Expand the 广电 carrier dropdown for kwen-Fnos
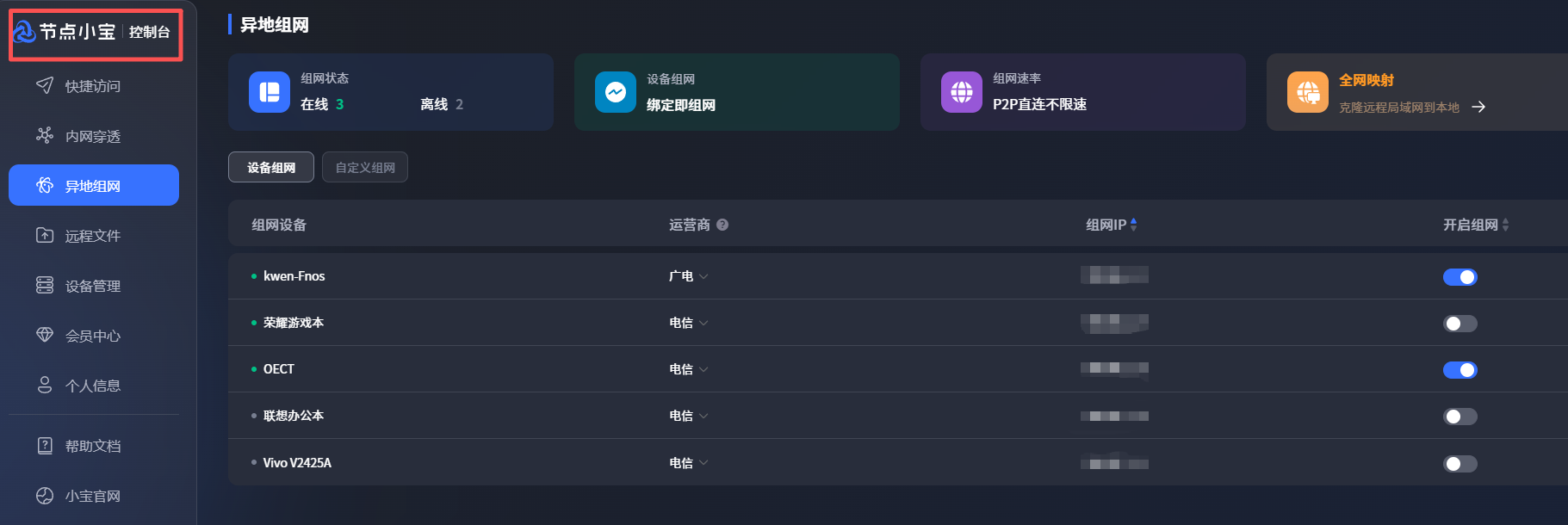This screenshot has width=1568, height=525. 703,276
